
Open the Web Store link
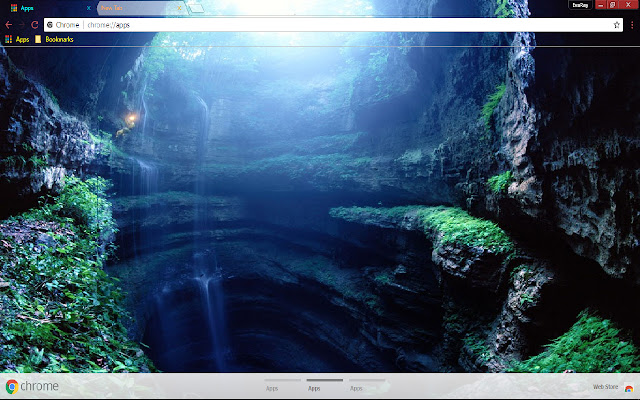605,387
